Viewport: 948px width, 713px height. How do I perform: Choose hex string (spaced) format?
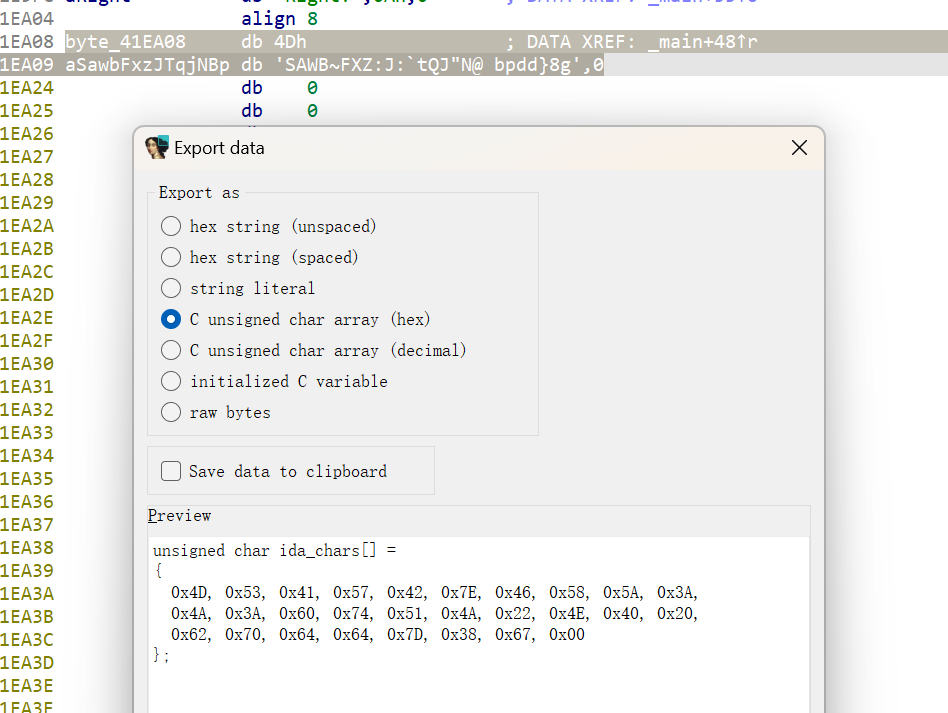click(x=171, y=257)
